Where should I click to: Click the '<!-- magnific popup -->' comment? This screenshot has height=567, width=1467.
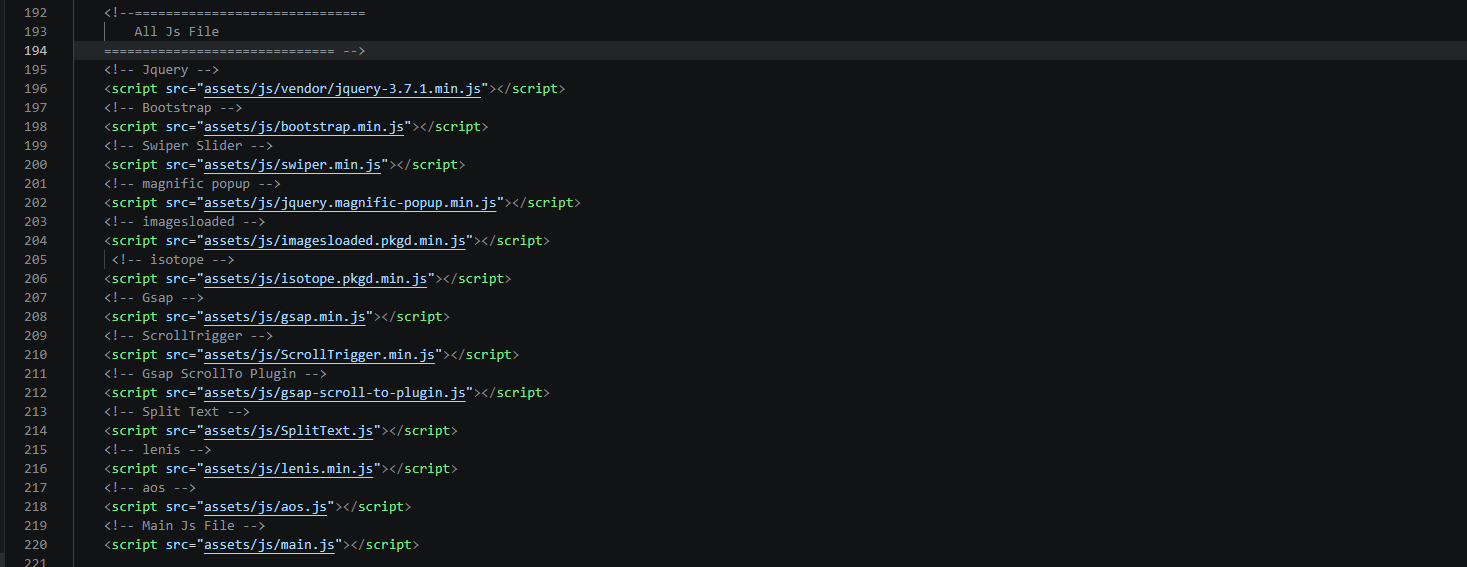point(192,183)
